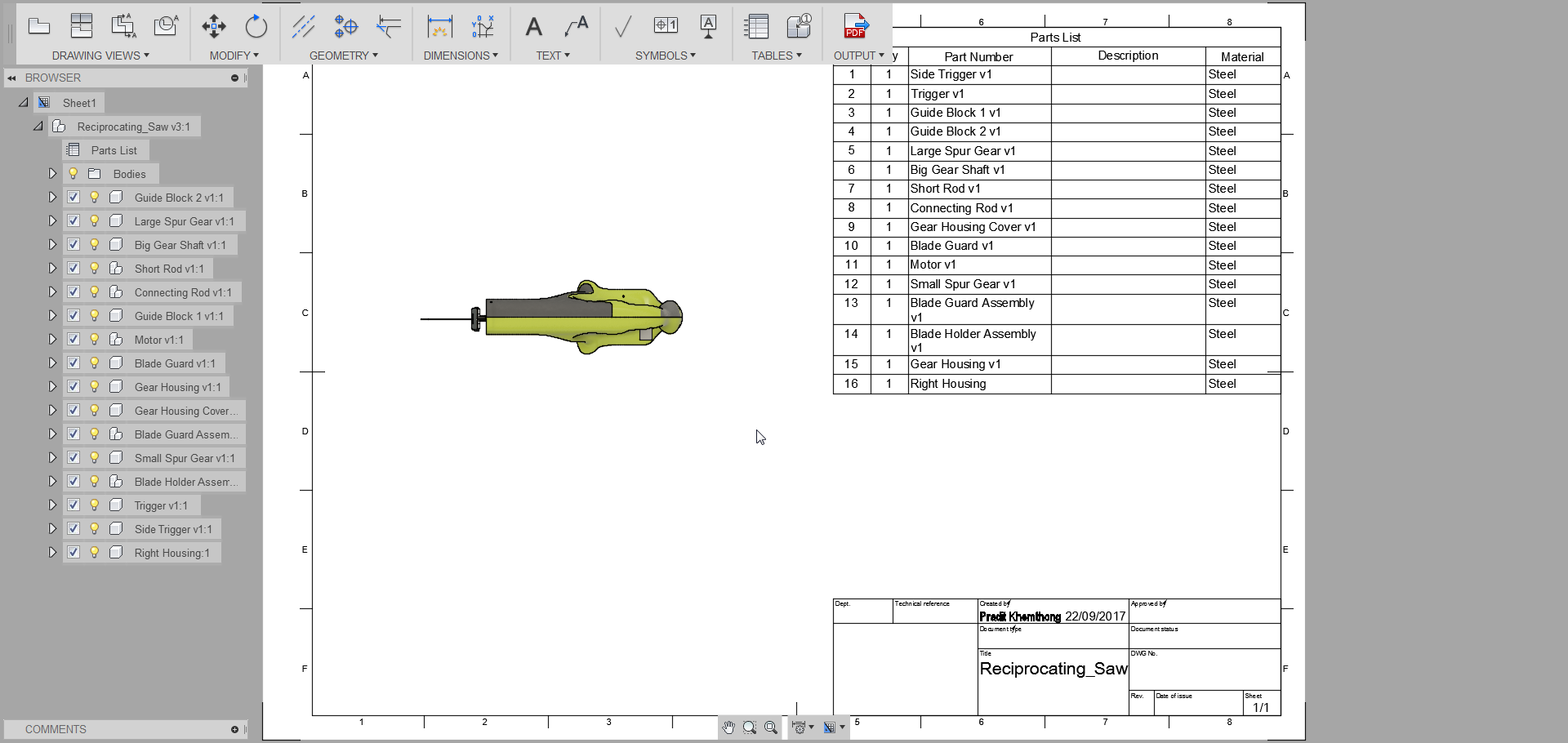This screenshot has height=743, width=1568.
Task: Disable the checkbox for Right Housing:1
Action: [73, 552]
